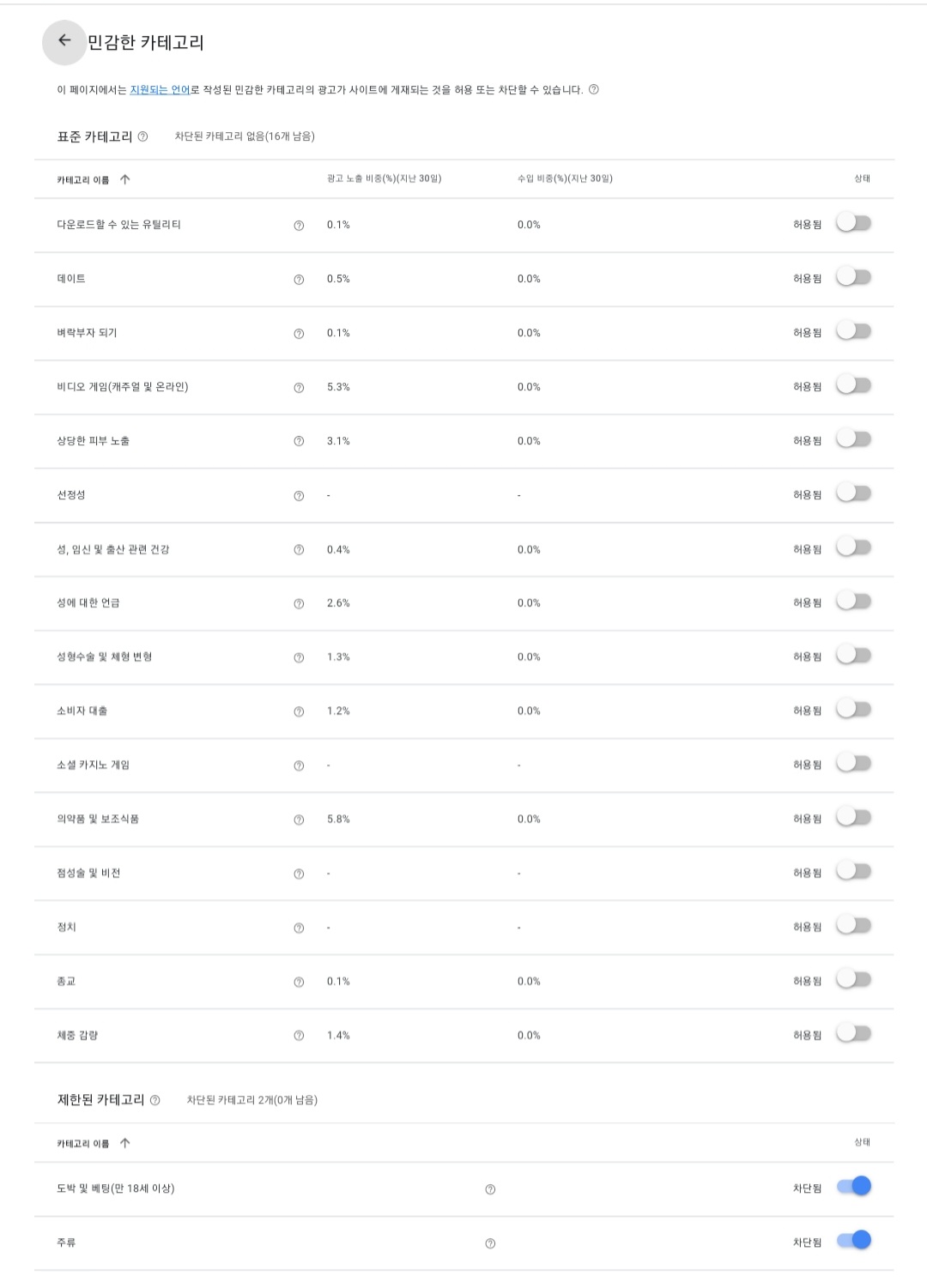The image size is (927, 1288).
Task: Block the 데이트 category
Action: (x=852, y=278)
